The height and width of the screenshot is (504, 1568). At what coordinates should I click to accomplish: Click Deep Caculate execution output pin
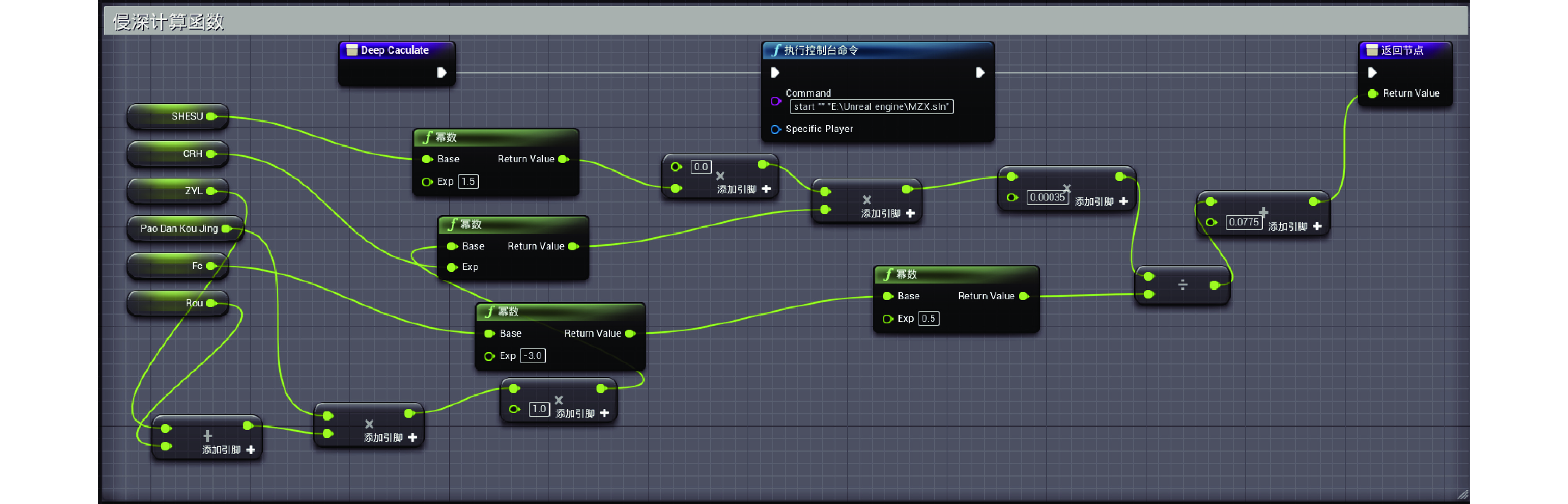(442, 73)
